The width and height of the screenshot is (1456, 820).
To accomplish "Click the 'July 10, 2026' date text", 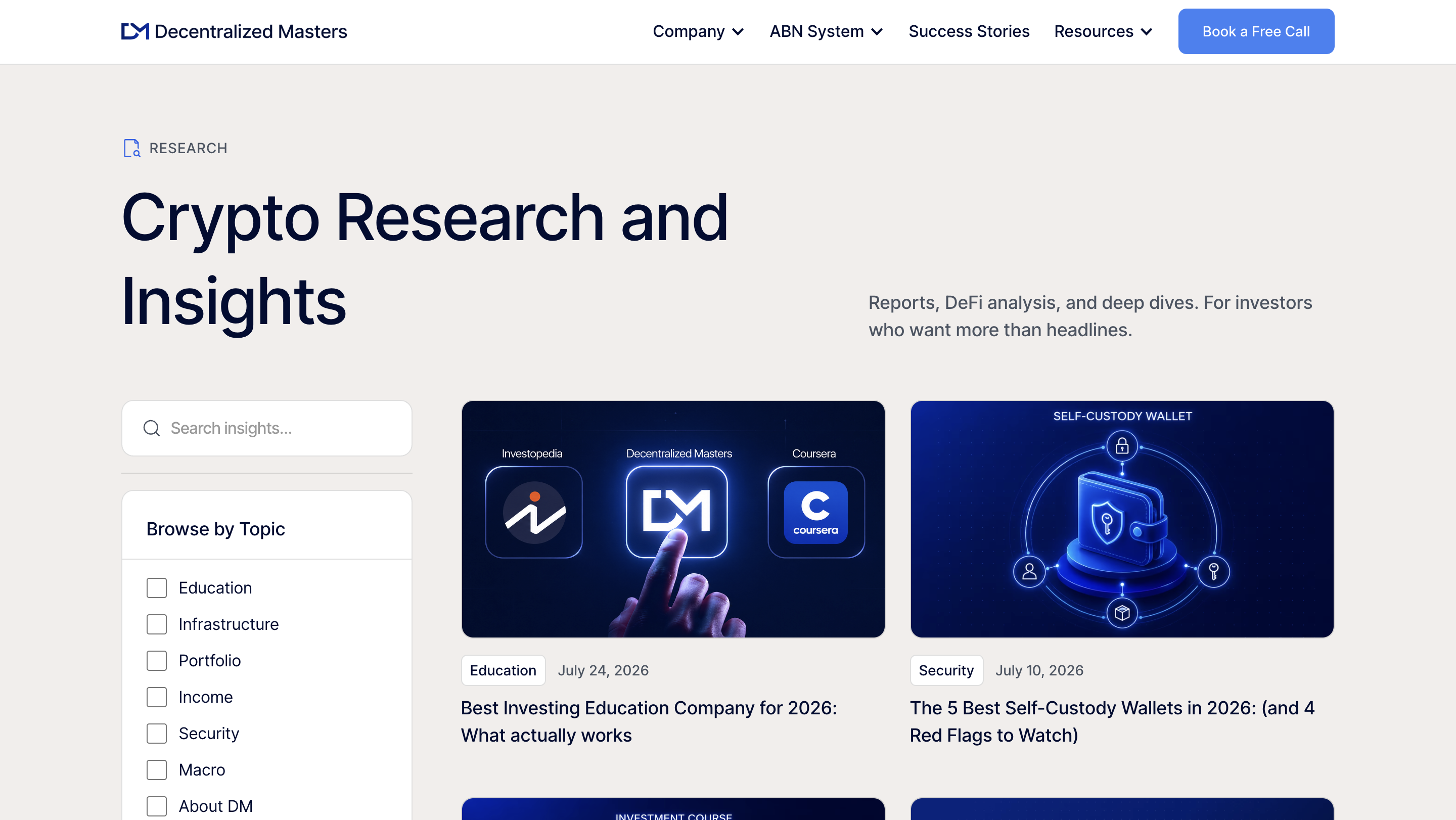I will [x=1039, y=670].
